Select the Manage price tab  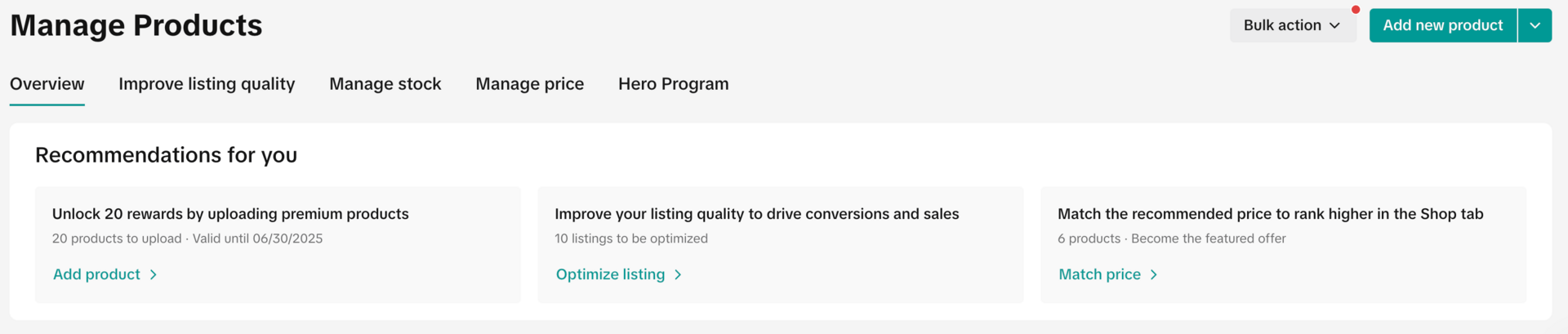[x=529, y=84]
